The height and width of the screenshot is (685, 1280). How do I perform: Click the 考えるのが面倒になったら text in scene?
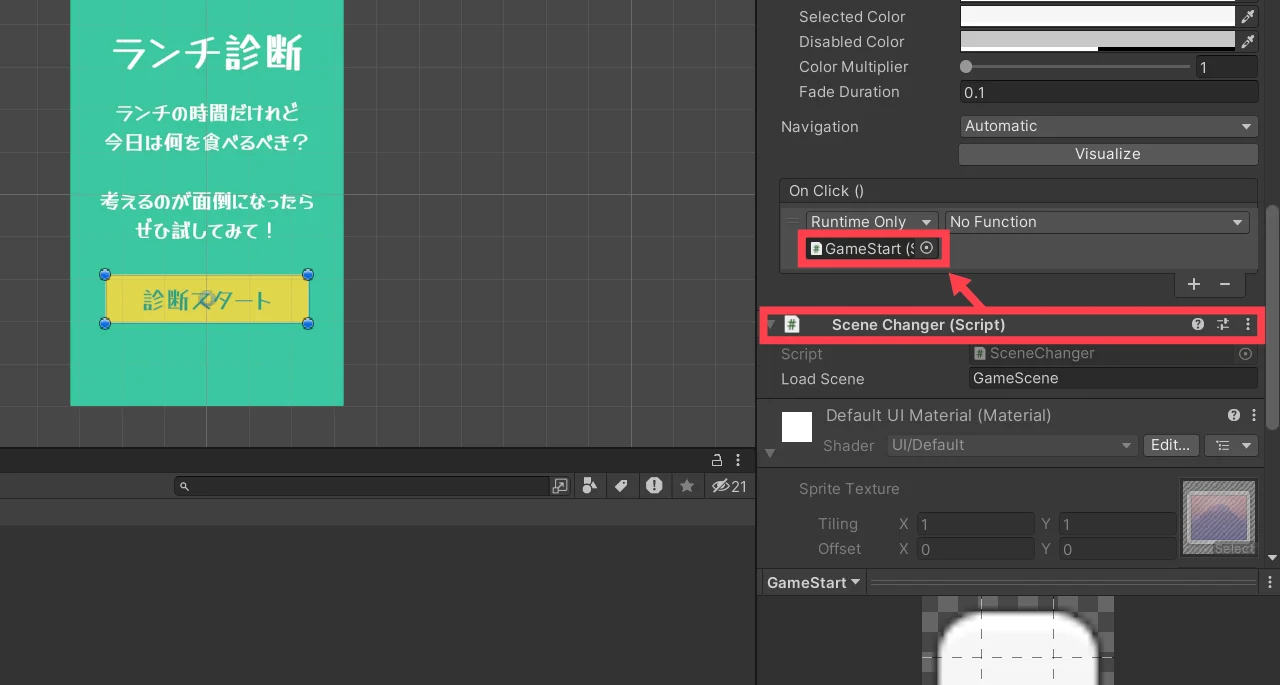pyautogui.click(x=207, y=201)
